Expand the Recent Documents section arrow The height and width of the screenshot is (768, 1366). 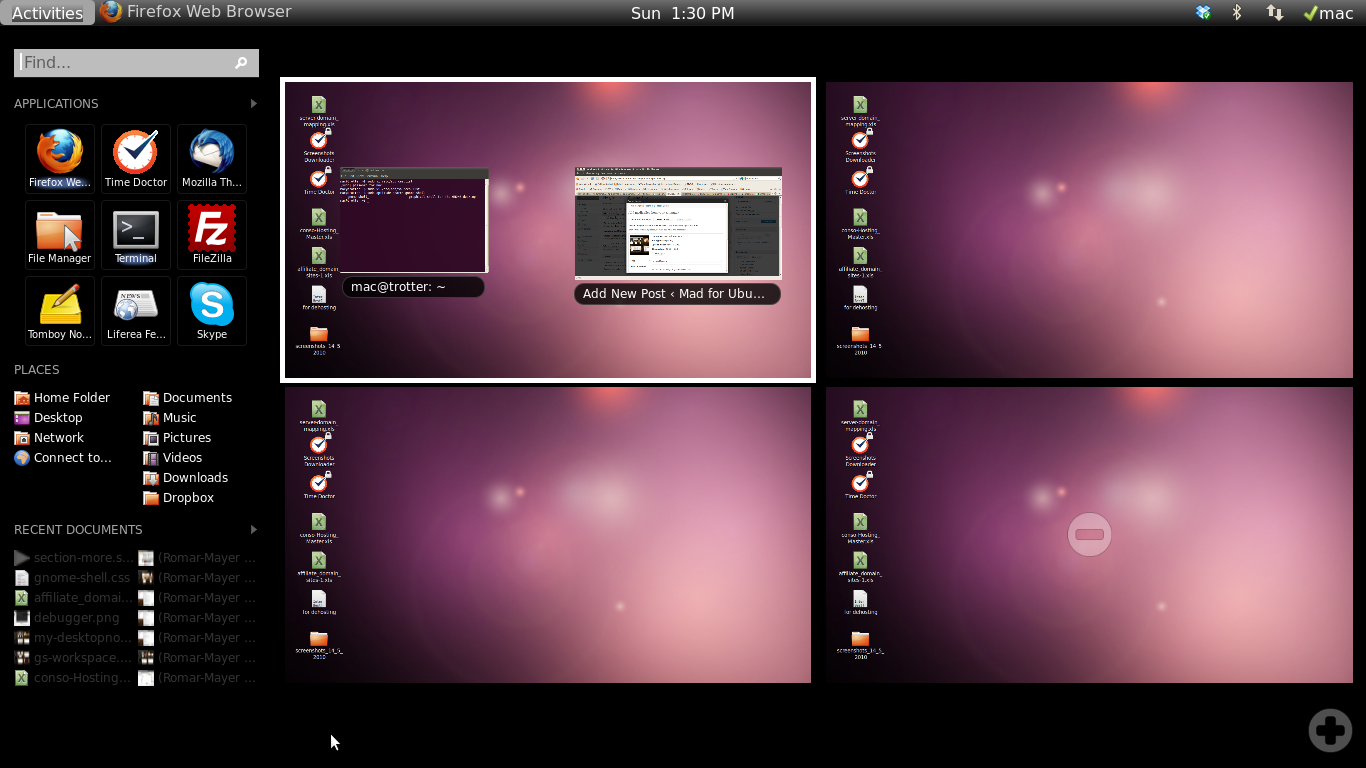(x=253, y=529)
